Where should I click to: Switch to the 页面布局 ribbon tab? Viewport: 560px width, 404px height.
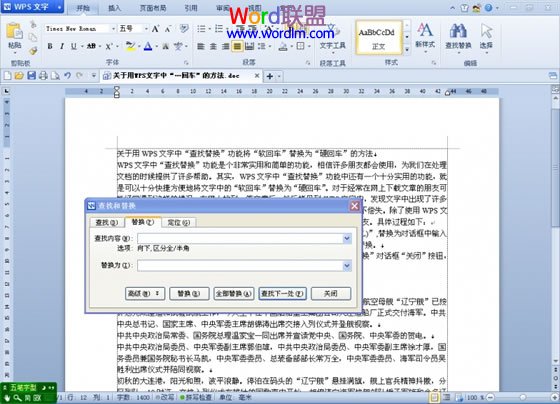point(153,8)
